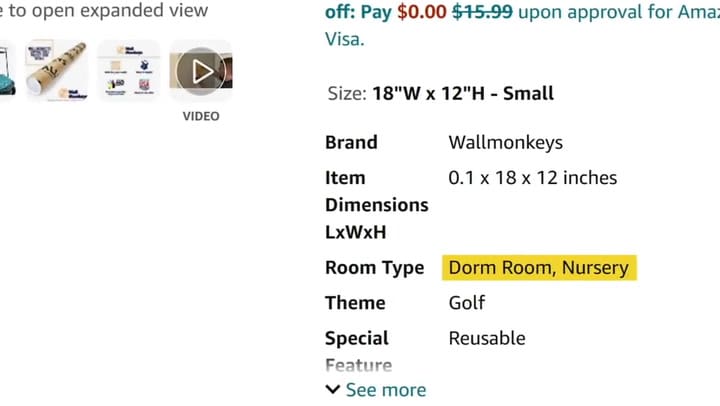Click the Wallmonkeys brand value
The image size is (720, 406).
point(505,142)
